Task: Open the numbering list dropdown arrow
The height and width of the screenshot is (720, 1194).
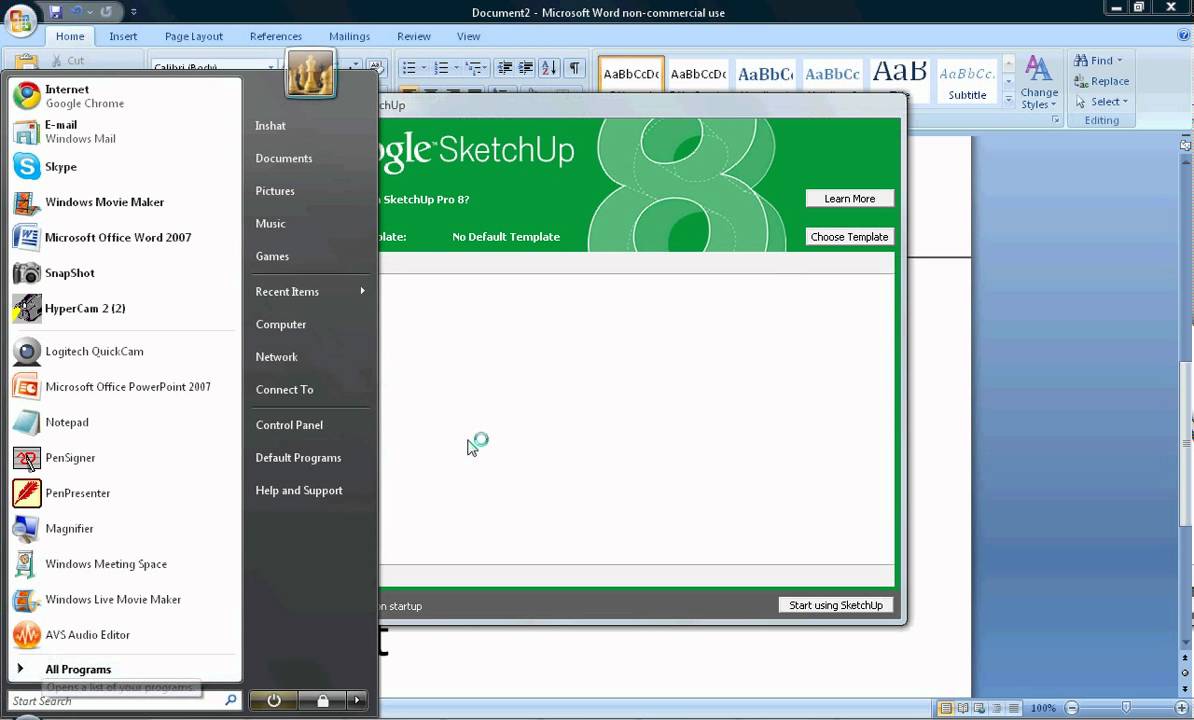Action: 456,68
